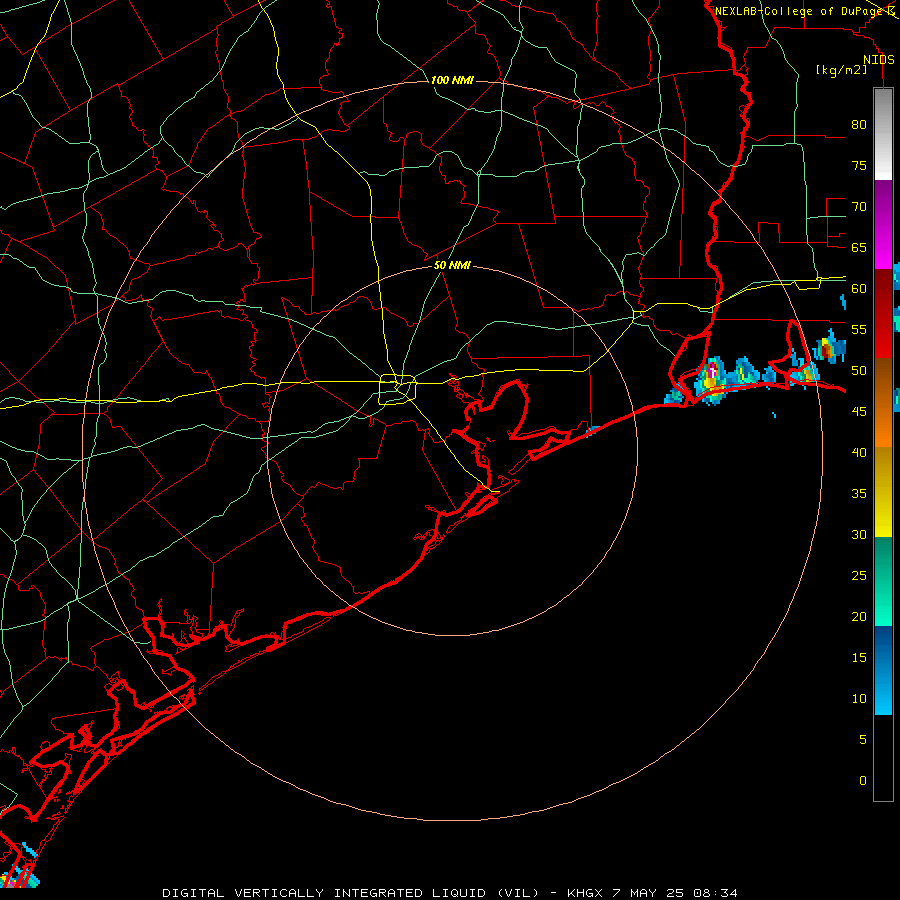
Task: Click the 5 value on the scale
Action: tap(863, 740)
